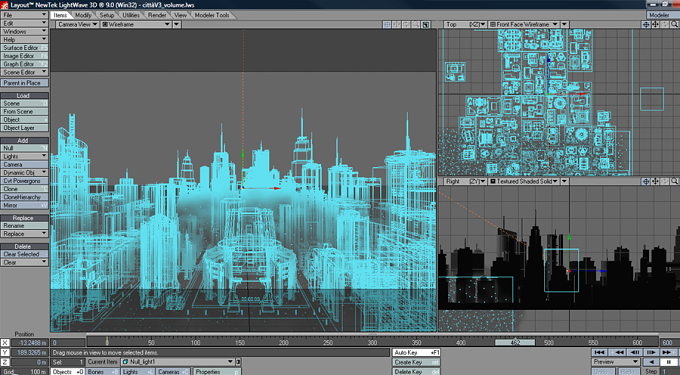Click Cvt Powergons button
680x375 pixels.
coord(24,181)
